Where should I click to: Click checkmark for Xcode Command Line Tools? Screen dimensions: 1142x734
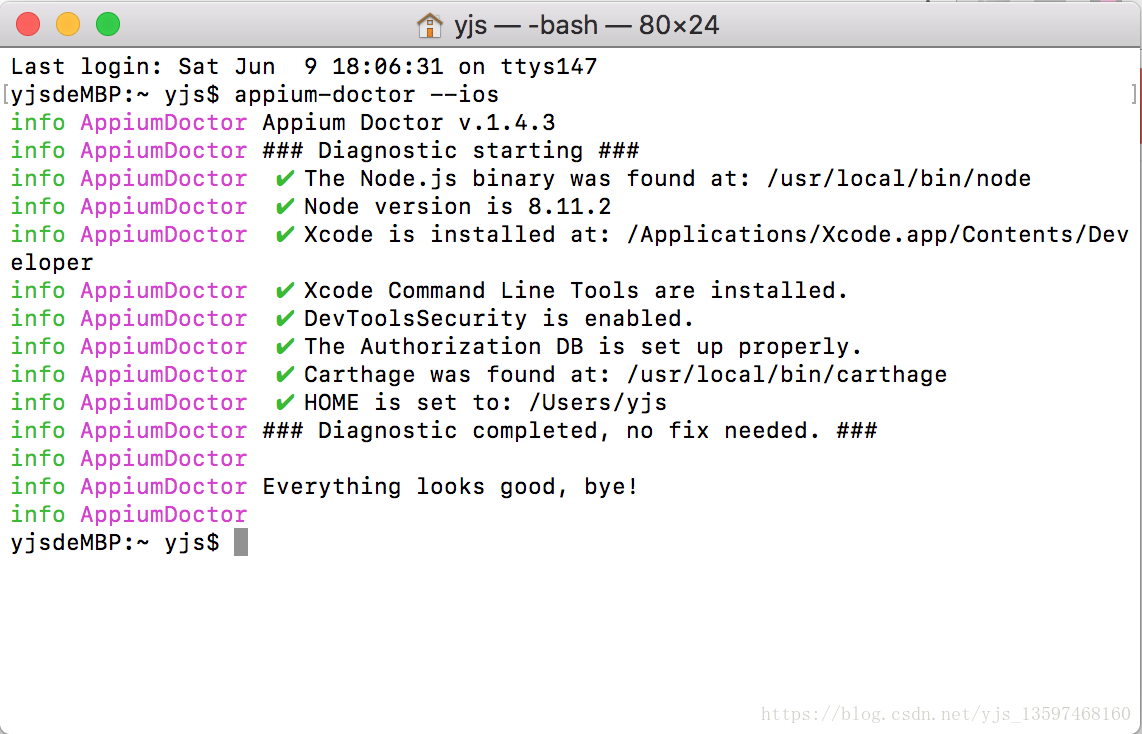285,291
